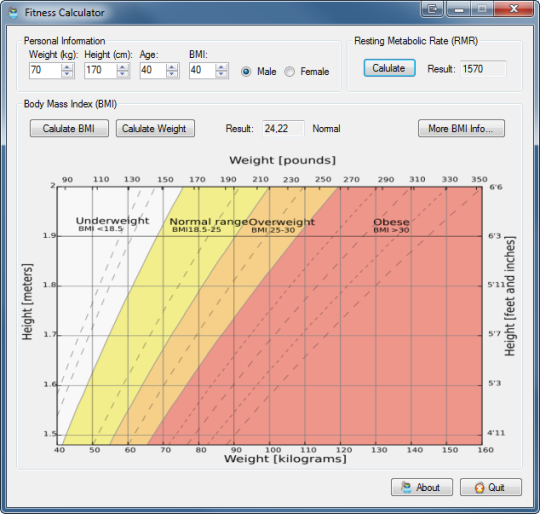Increase Weight with the up spinner arrow

pyautogui.click(x=68, y=67)
